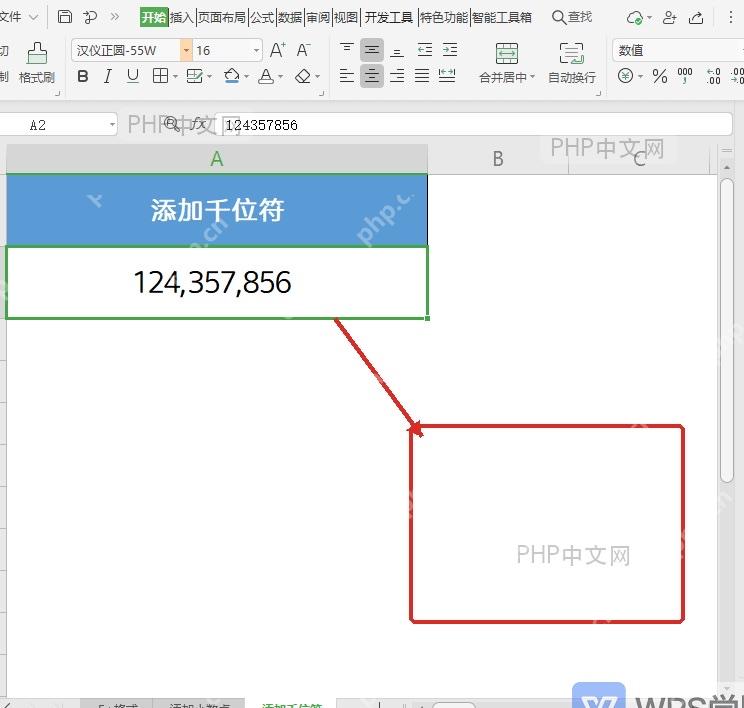Increase the font size with the A+ icon
This screenshot has width=744, height=708.
click(278, 50)
